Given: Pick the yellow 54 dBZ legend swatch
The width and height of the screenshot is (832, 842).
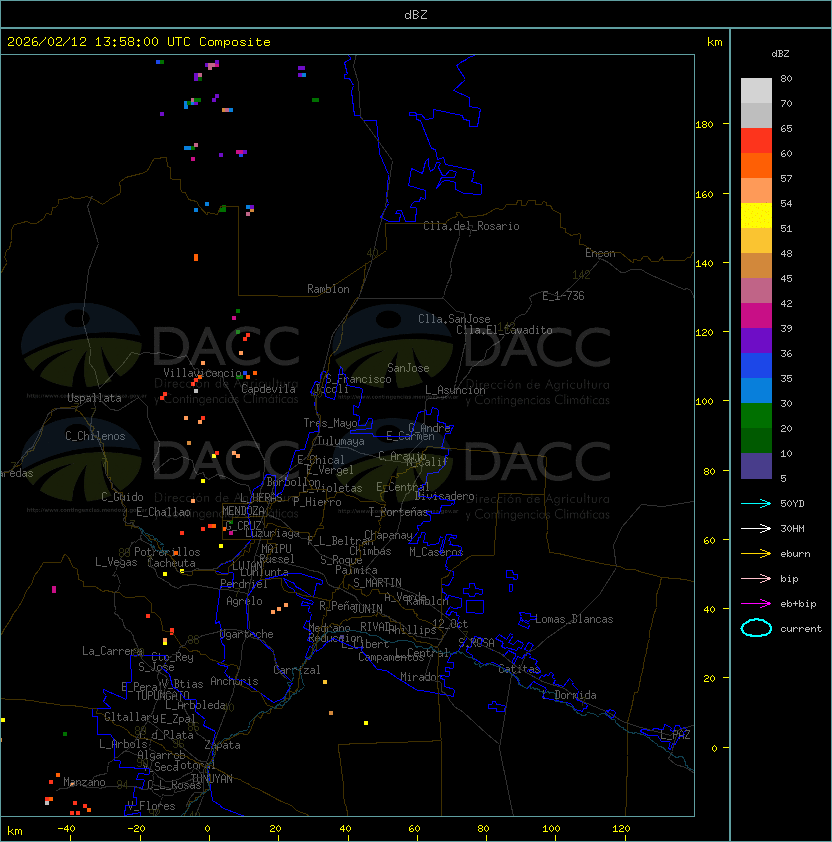Looking at the screenshot, I should pos(756,215).
